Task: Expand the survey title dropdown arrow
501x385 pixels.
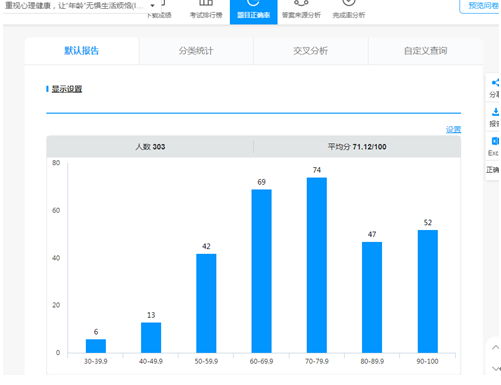Action: coord(152,5)
